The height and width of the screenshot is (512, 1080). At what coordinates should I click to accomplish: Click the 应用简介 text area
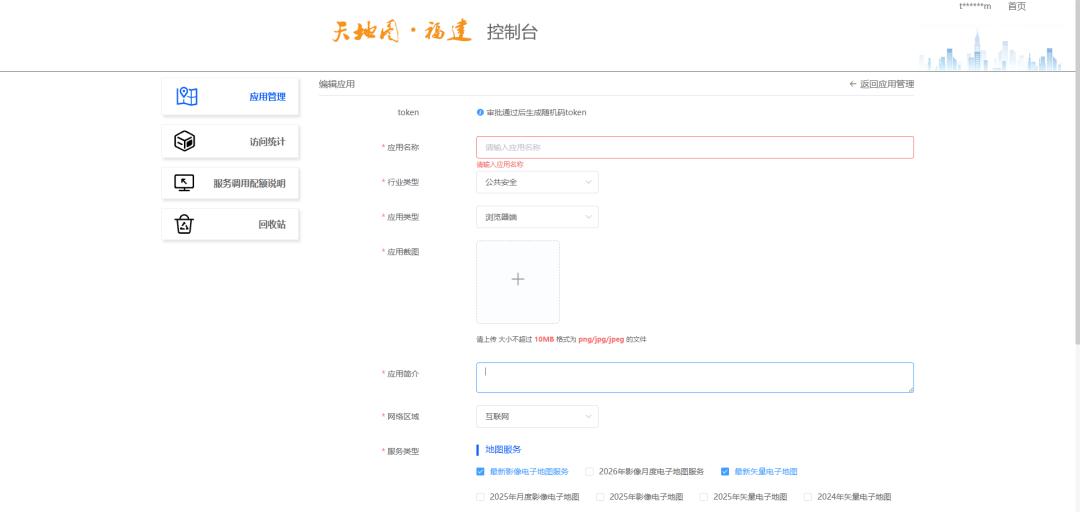[x=695, y=378]
